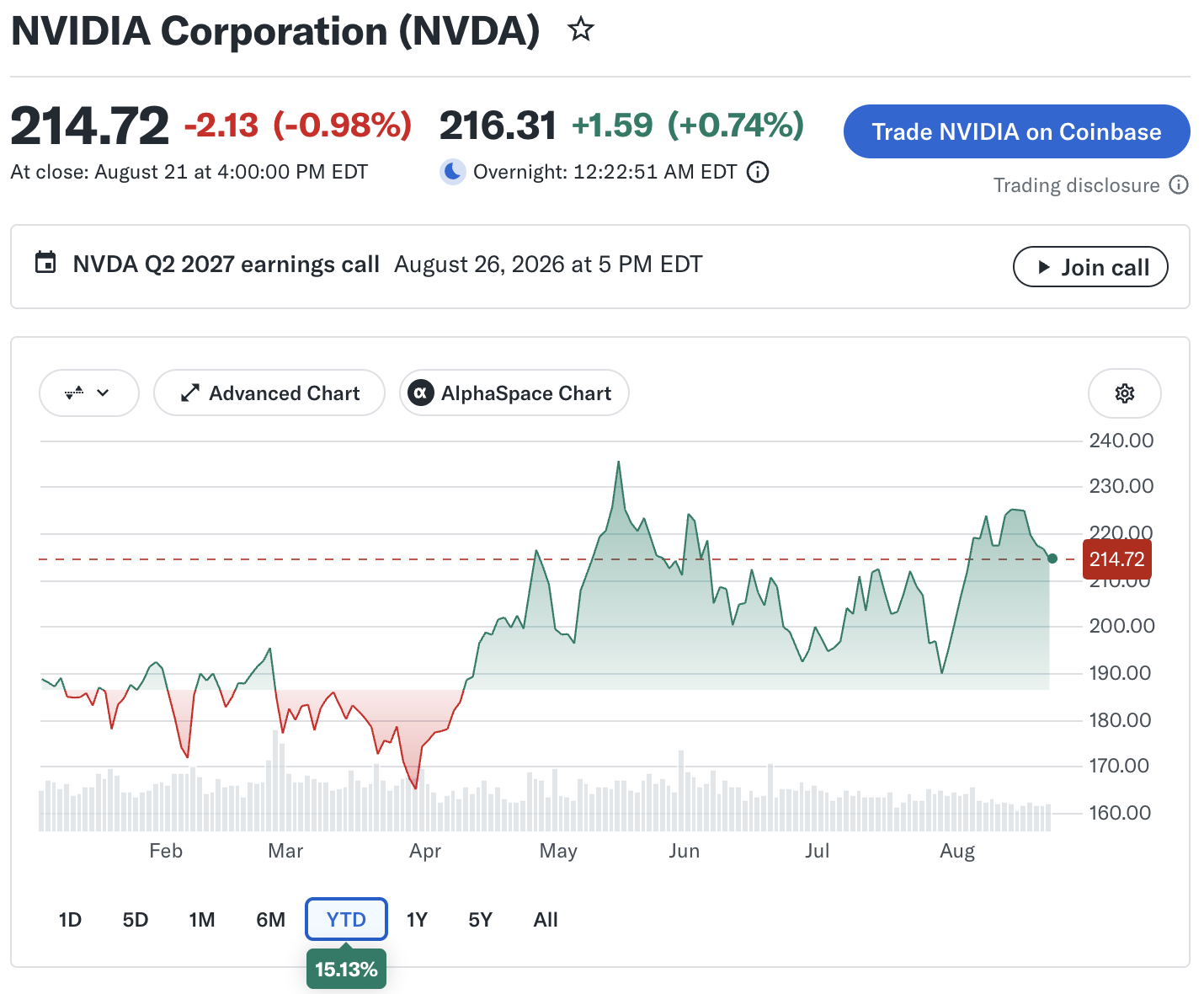Click the expand arrows icon on Advanced Chart
The height and width of the screenshot is (994, 1204).
190,393
